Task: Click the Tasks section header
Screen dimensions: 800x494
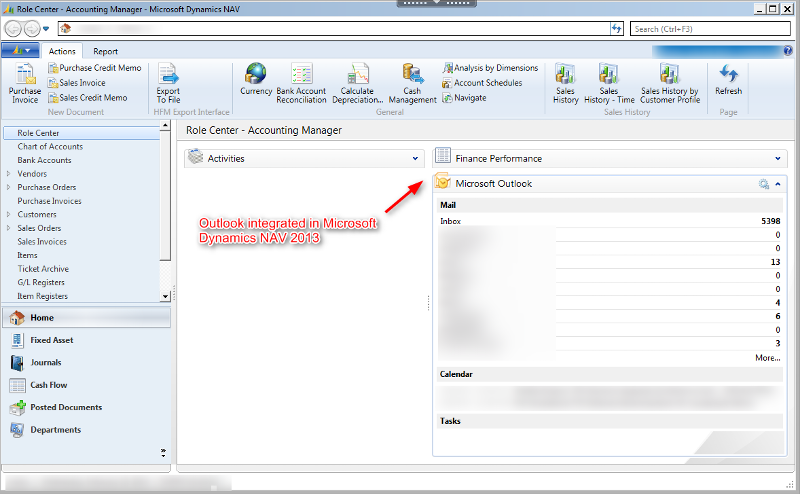Action: 610,421
